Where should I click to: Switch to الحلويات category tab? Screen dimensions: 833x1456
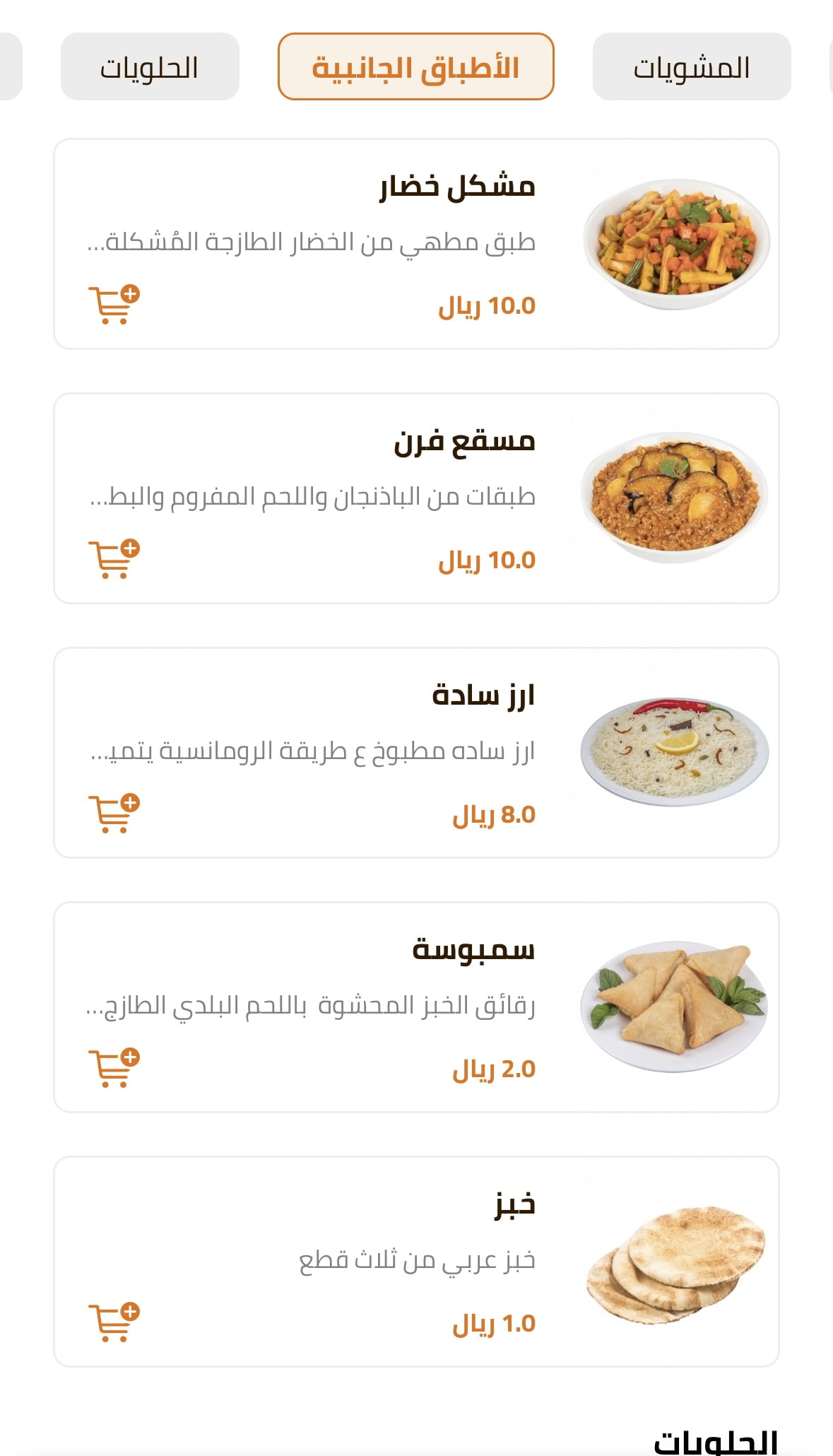(x=150, y=67)
